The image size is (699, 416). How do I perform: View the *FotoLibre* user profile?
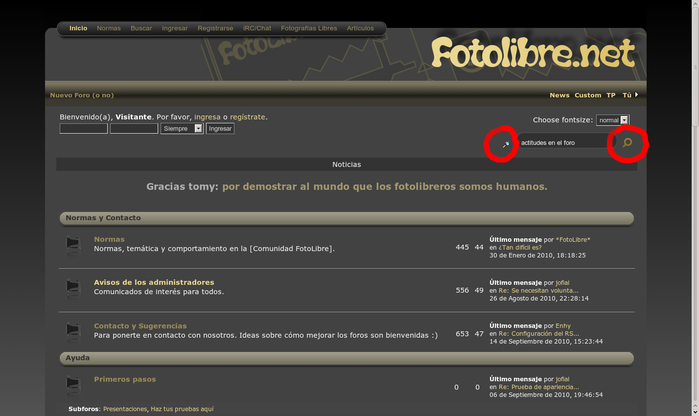click(573, 239)
